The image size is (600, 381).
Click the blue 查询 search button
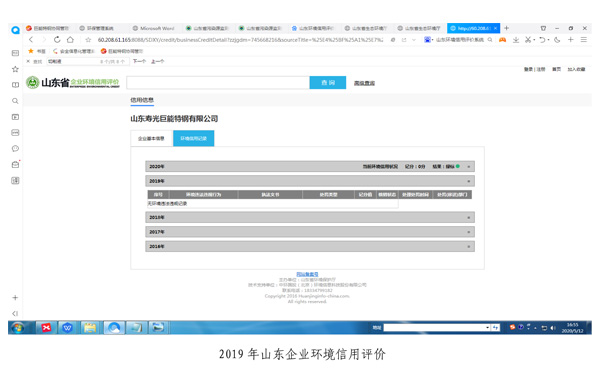328,83
